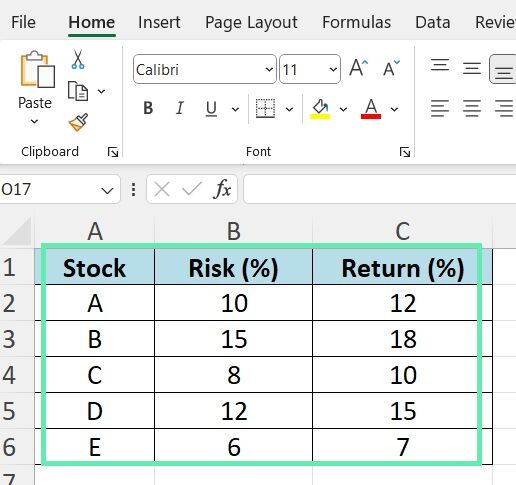The height and width of the screenshot is (485, 516).
Task: Click the Insert Function fx icon
Action: [x=223, y=189]
